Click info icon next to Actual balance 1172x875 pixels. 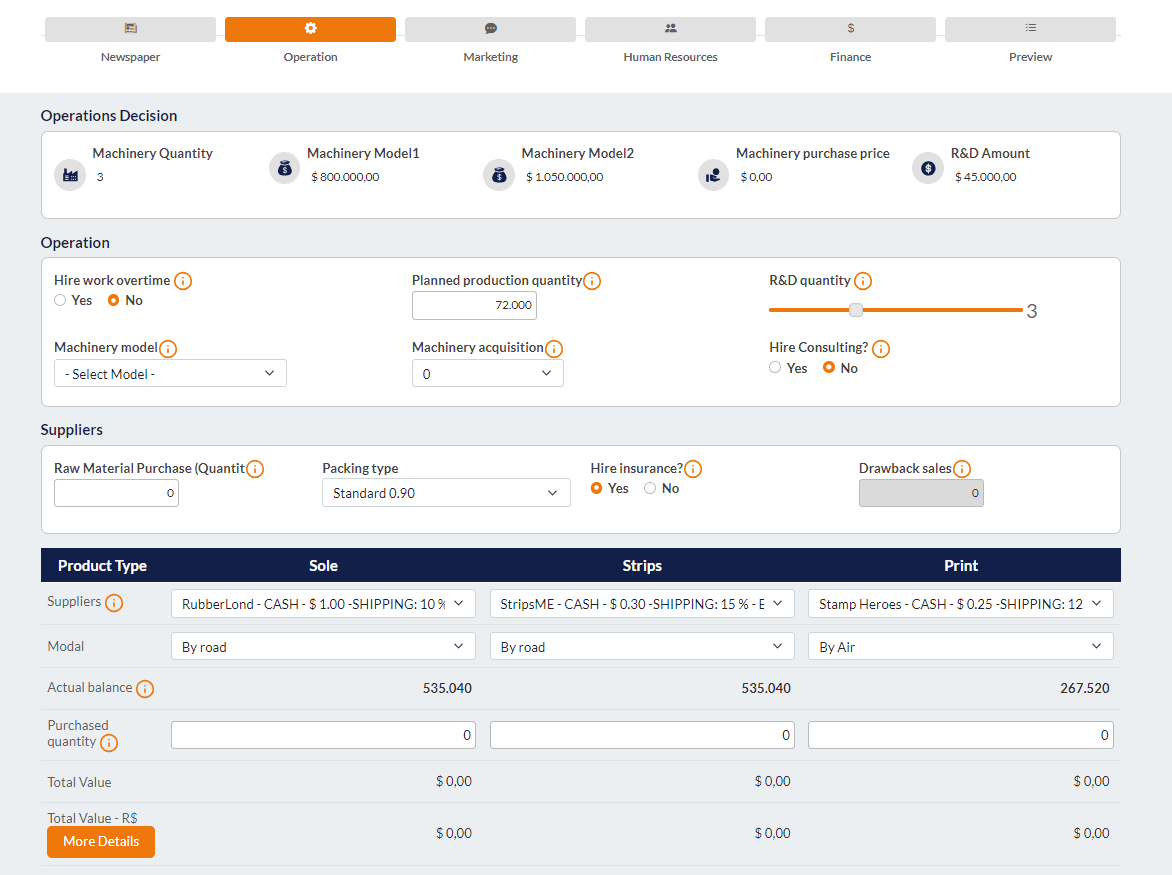pos(145,689)
